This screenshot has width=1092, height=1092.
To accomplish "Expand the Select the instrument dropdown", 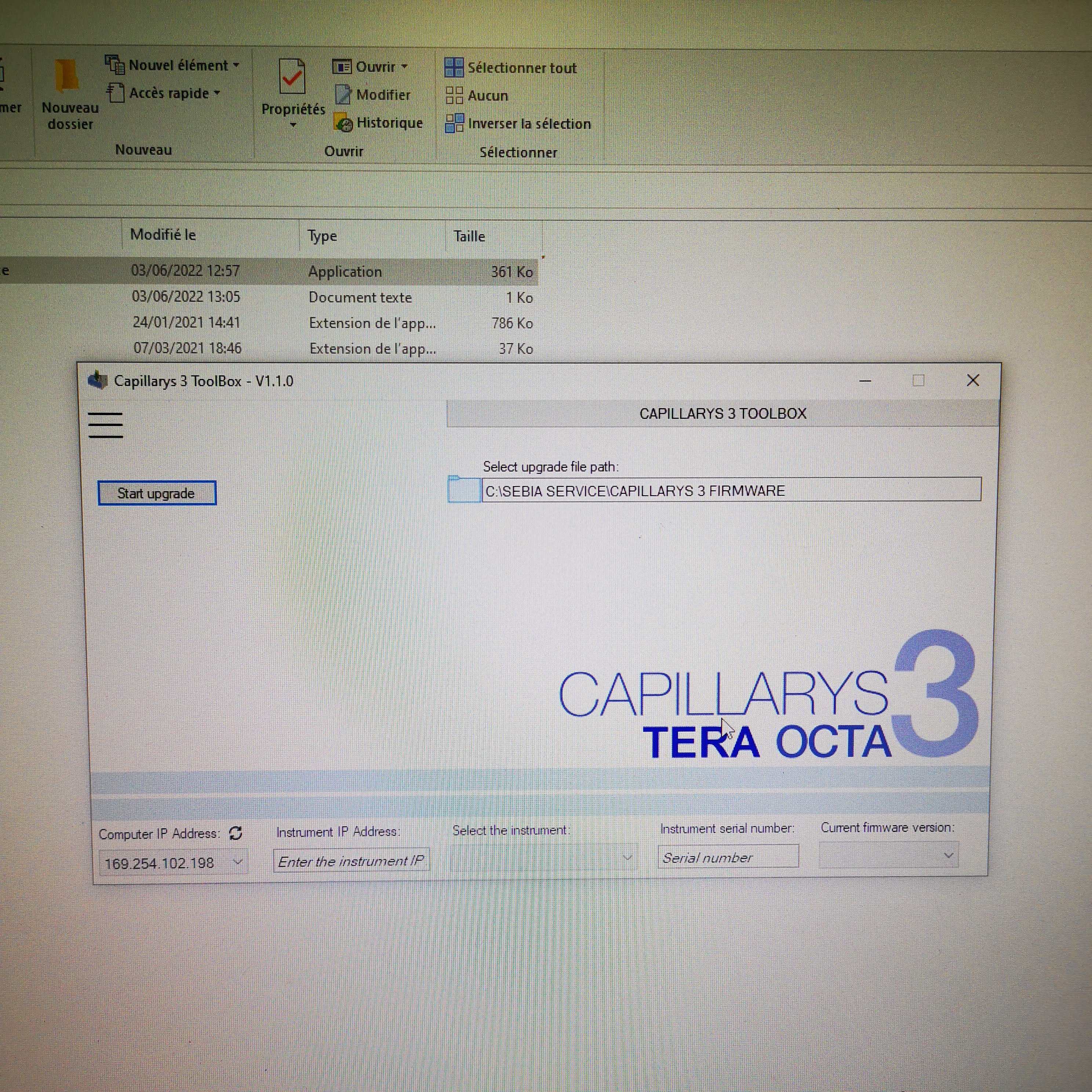I will click(627, 858).
